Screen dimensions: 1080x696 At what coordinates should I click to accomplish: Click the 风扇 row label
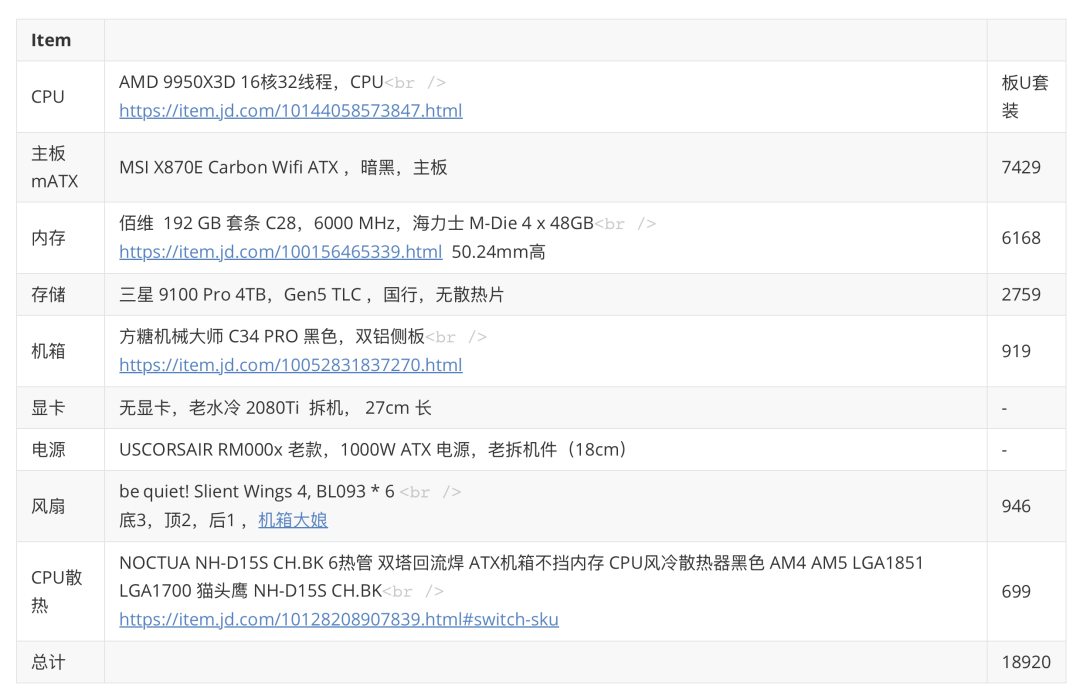(48, 506)
